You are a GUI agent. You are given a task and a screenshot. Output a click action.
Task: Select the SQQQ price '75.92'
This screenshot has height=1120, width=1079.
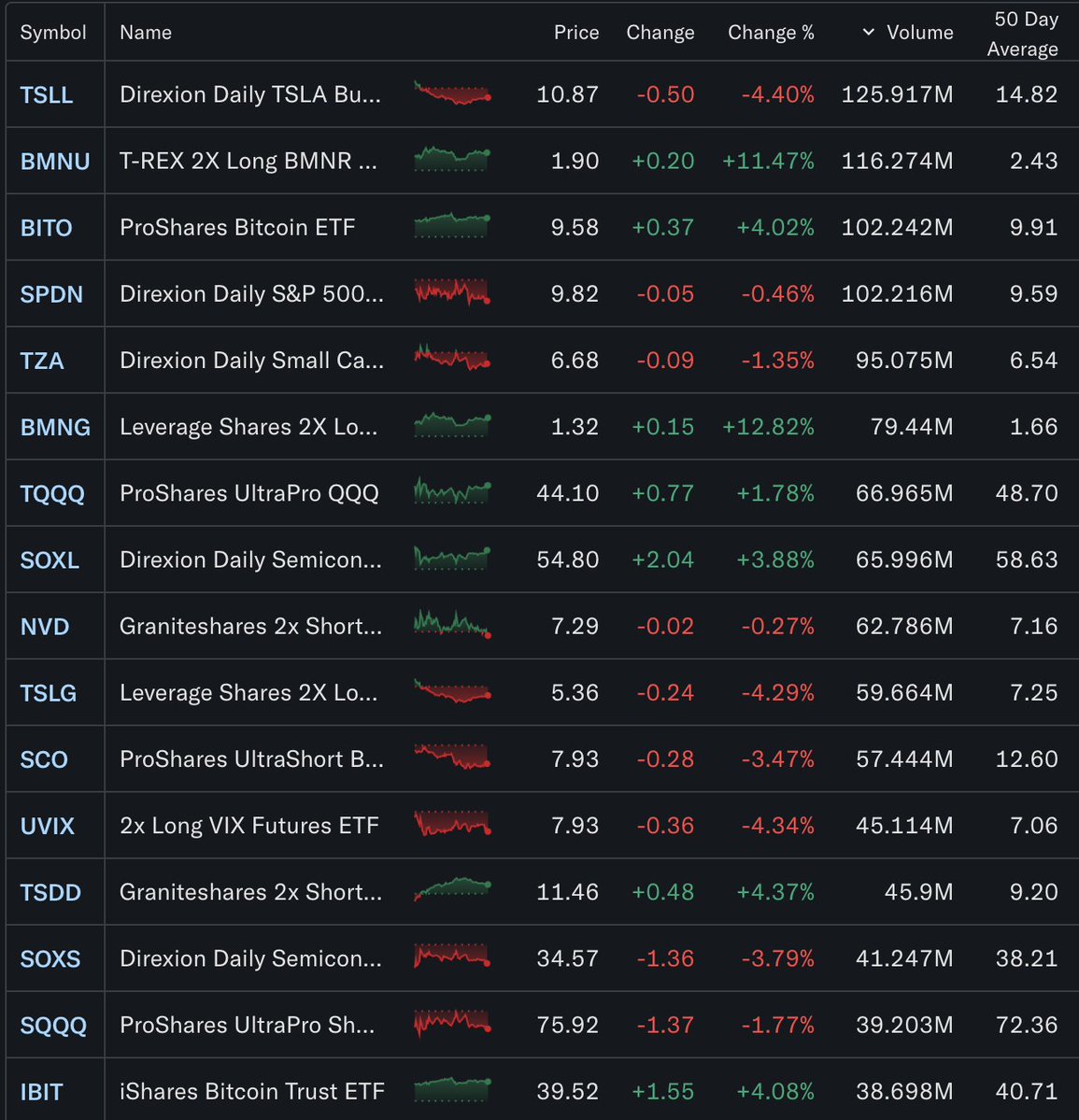tap(567, 1025)
